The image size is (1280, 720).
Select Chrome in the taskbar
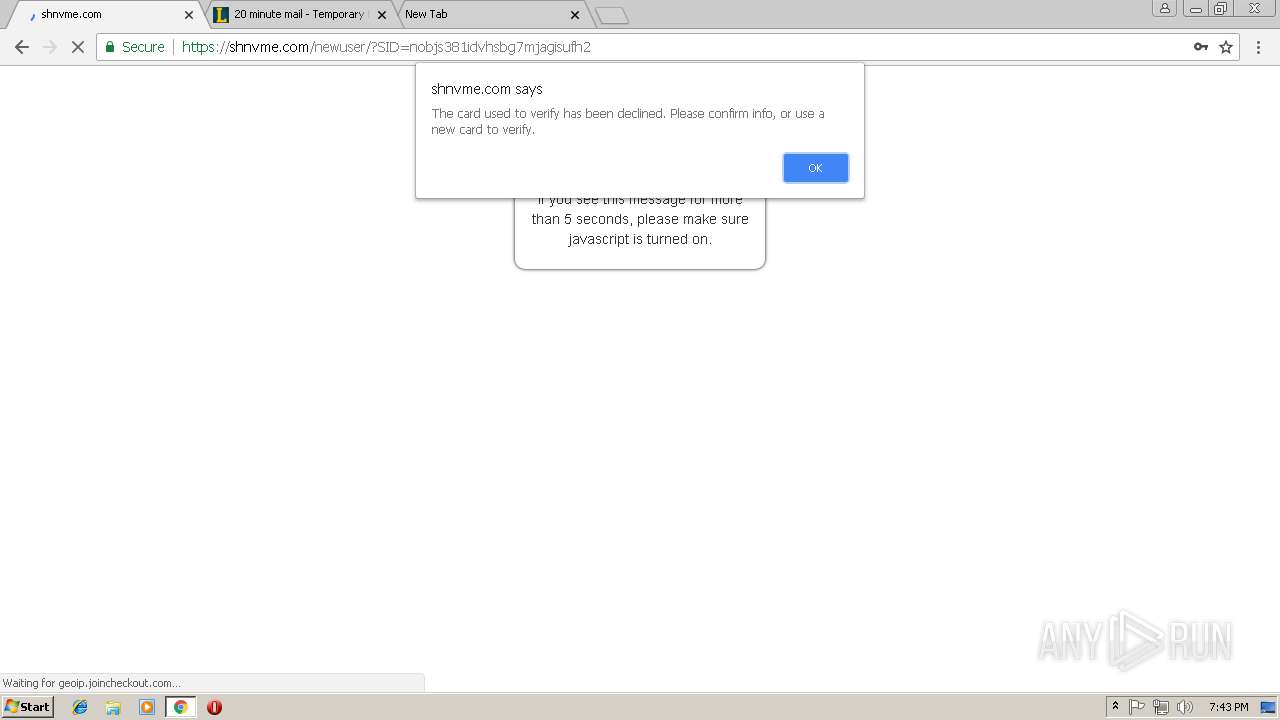[x=180, y=707]
